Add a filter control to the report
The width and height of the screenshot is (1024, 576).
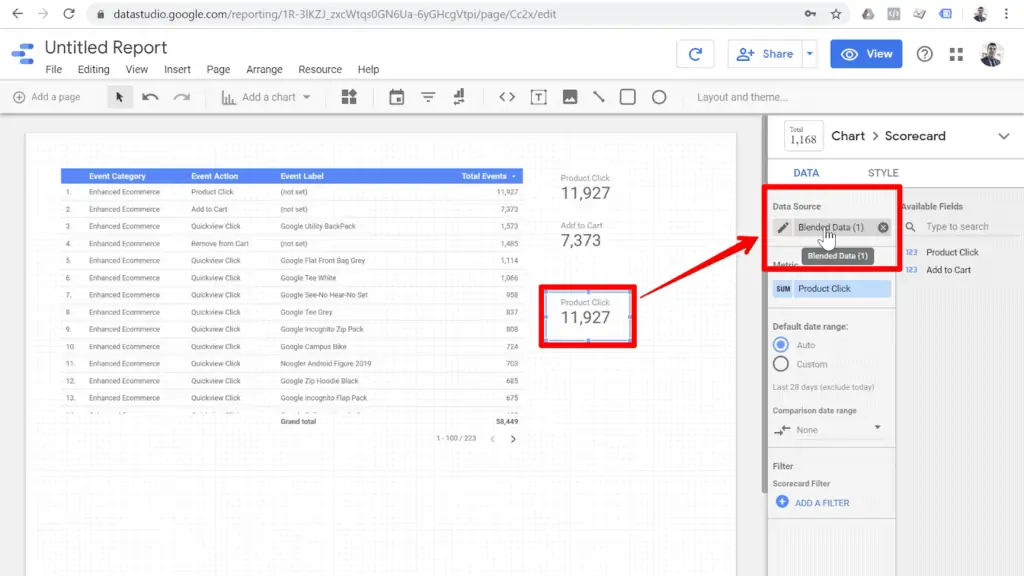click(428, 97)
